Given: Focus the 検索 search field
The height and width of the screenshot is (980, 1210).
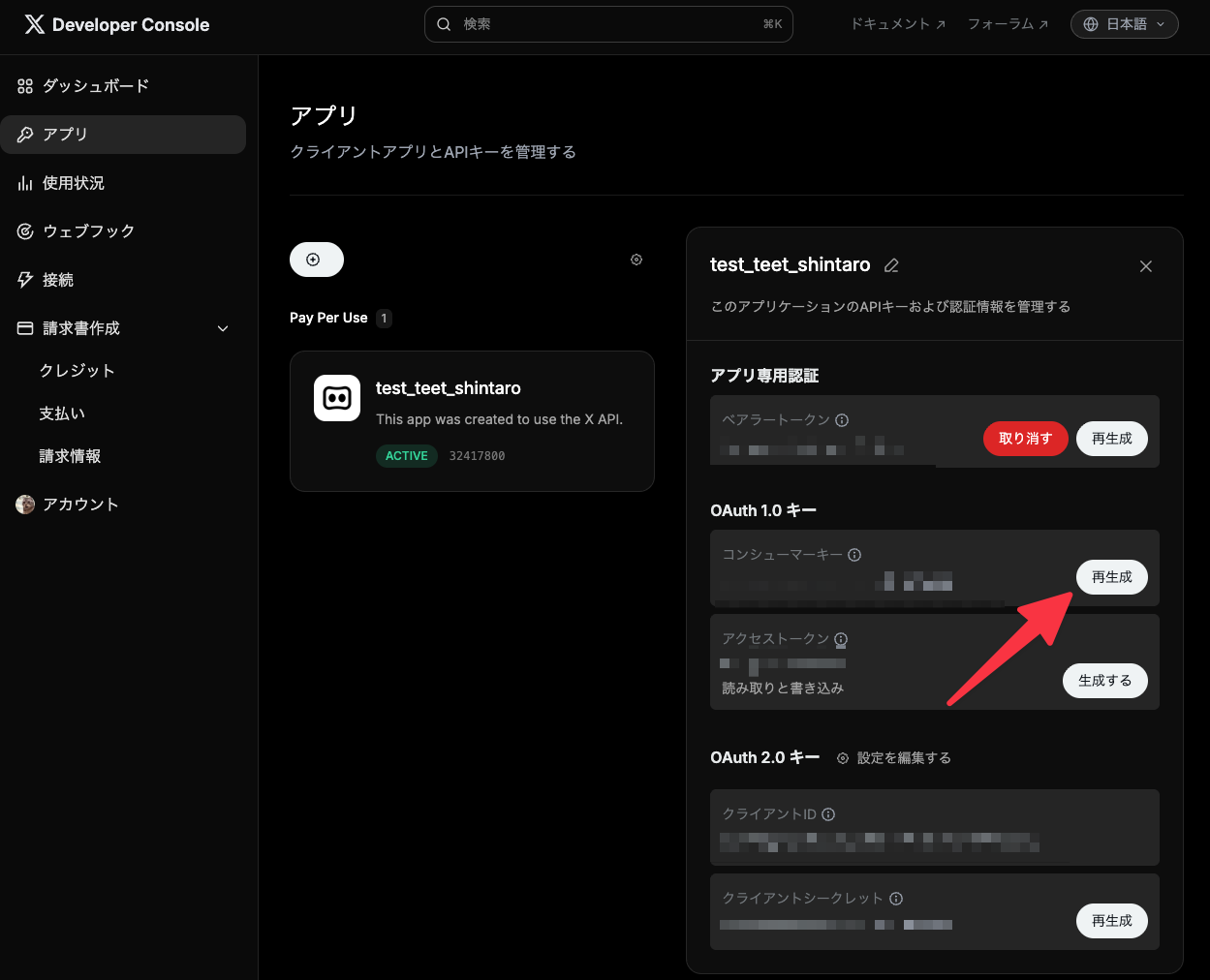Looking at the screenshot, I should [x=608, y=24].
